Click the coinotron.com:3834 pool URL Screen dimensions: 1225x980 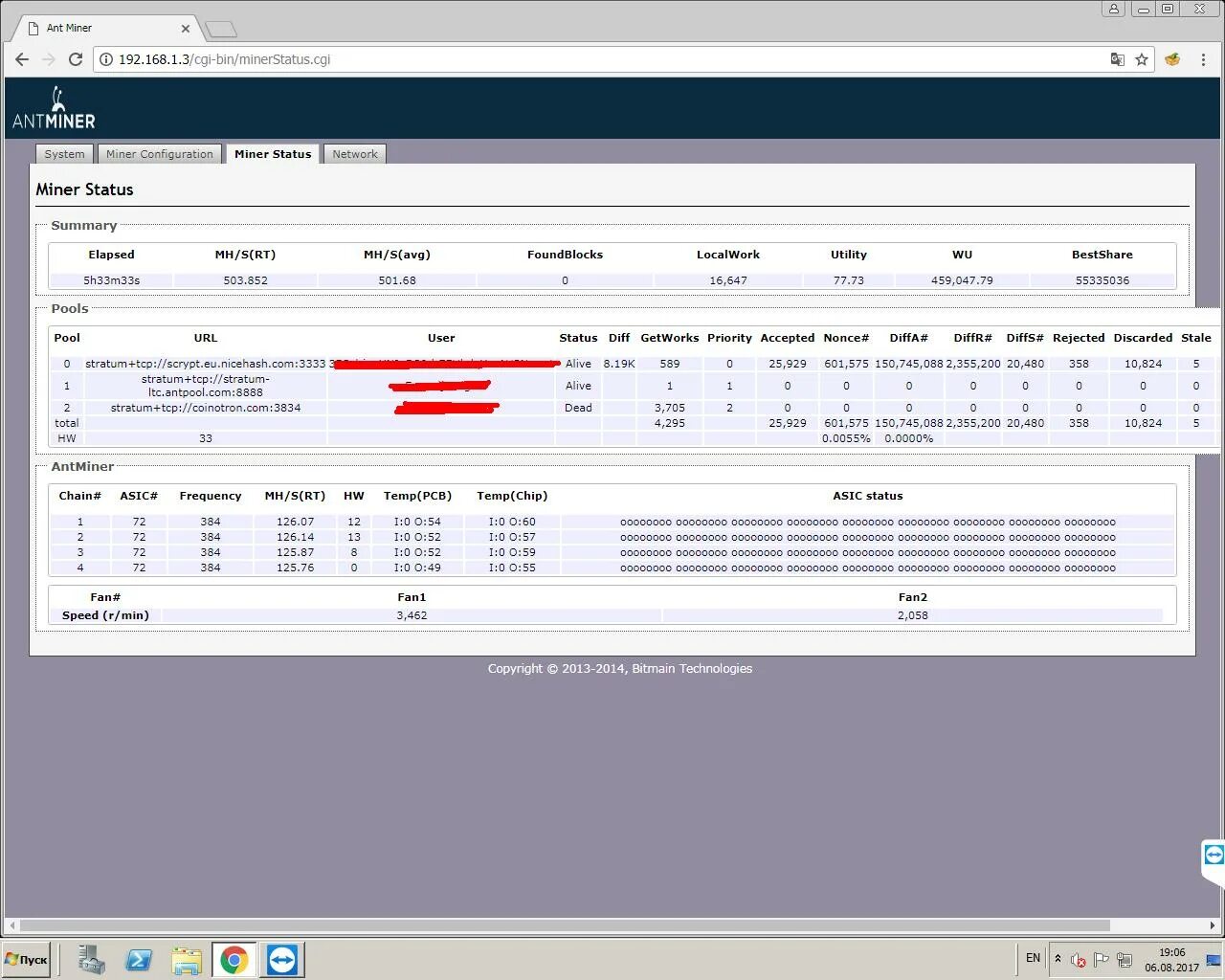pyautogui.click(x=206, y=408)
